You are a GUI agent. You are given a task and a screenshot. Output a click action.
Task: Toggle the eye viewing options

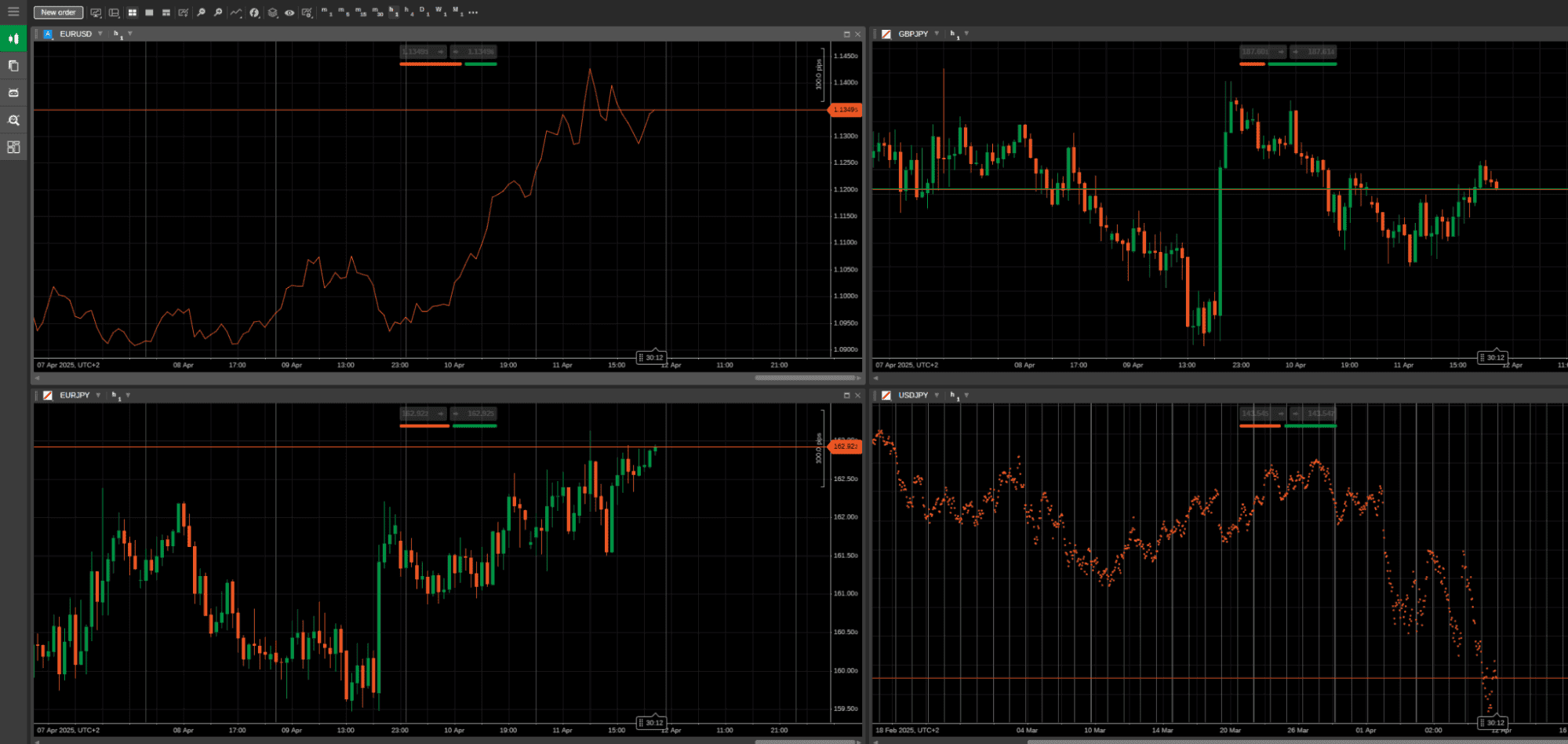289,13
